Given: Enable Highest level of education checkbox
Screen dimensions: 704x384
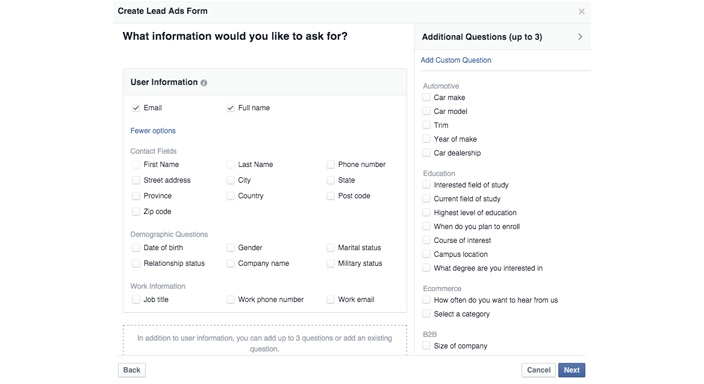Looking at the screenshot, I should [427, 213].
